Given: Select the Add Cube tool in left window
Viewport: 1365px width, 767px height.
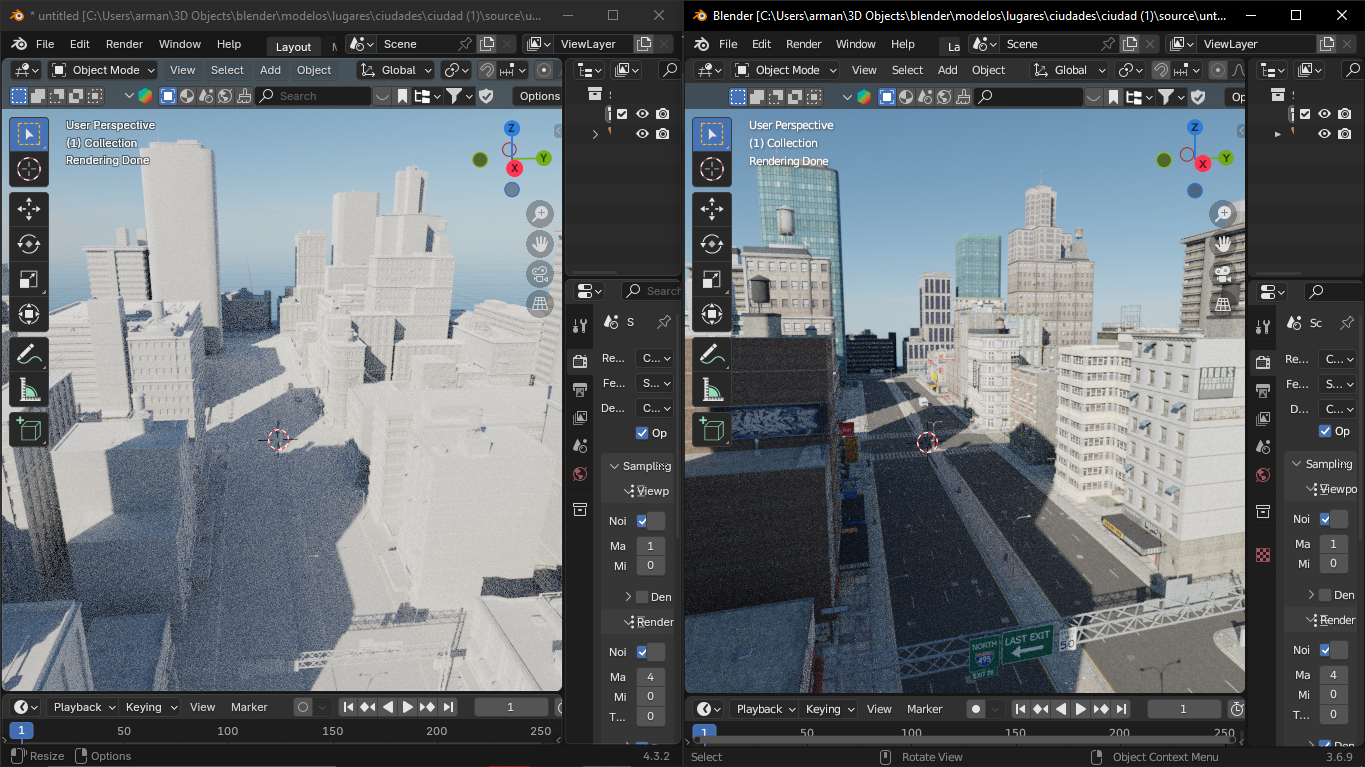Looking at the screenshot, I should coord(29,431).
